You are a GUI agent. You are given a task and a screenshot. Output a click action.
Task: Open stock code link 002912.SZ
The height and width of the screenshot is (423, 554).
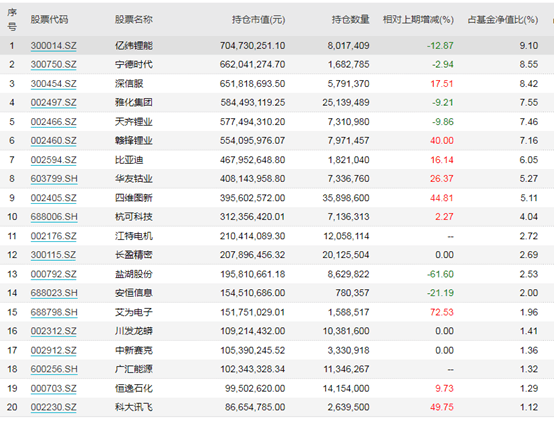[x=53, y=351]
